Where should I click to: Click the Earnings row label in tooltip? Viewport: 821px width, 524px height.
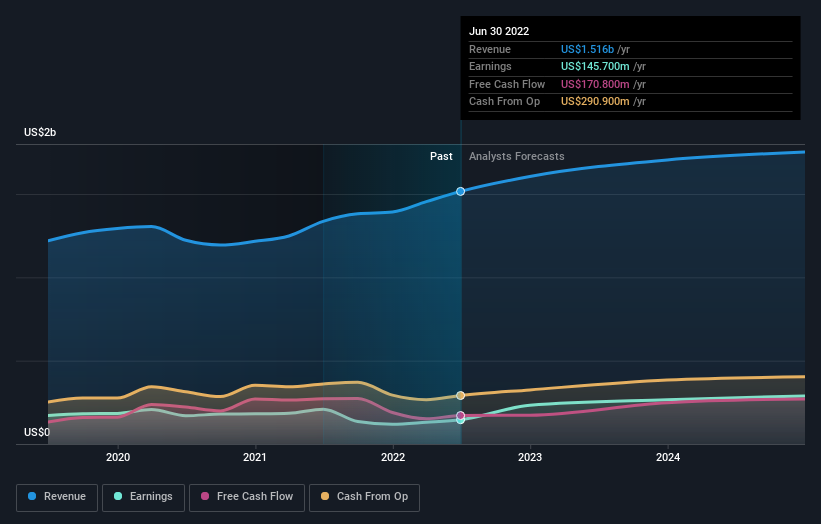pos(490,66)
